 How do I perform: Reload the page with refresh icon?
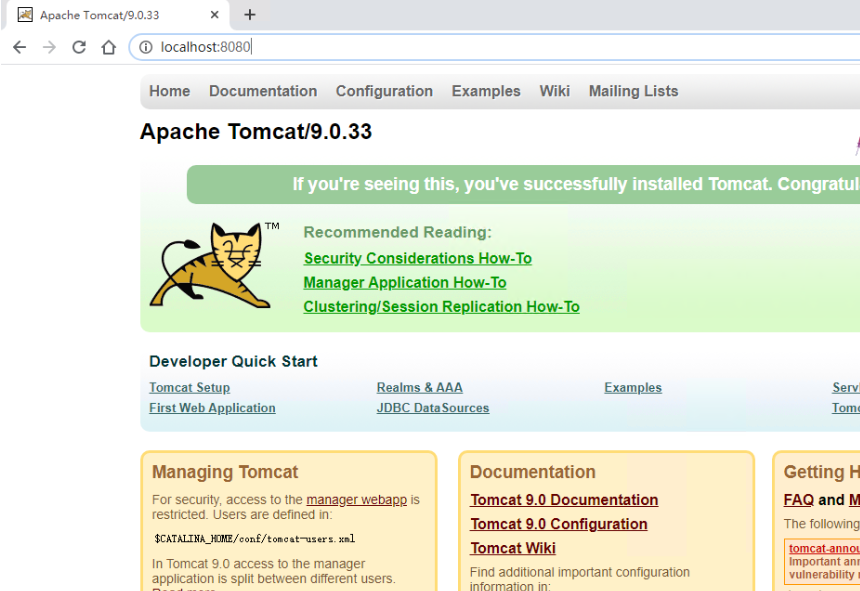(79, 47)
